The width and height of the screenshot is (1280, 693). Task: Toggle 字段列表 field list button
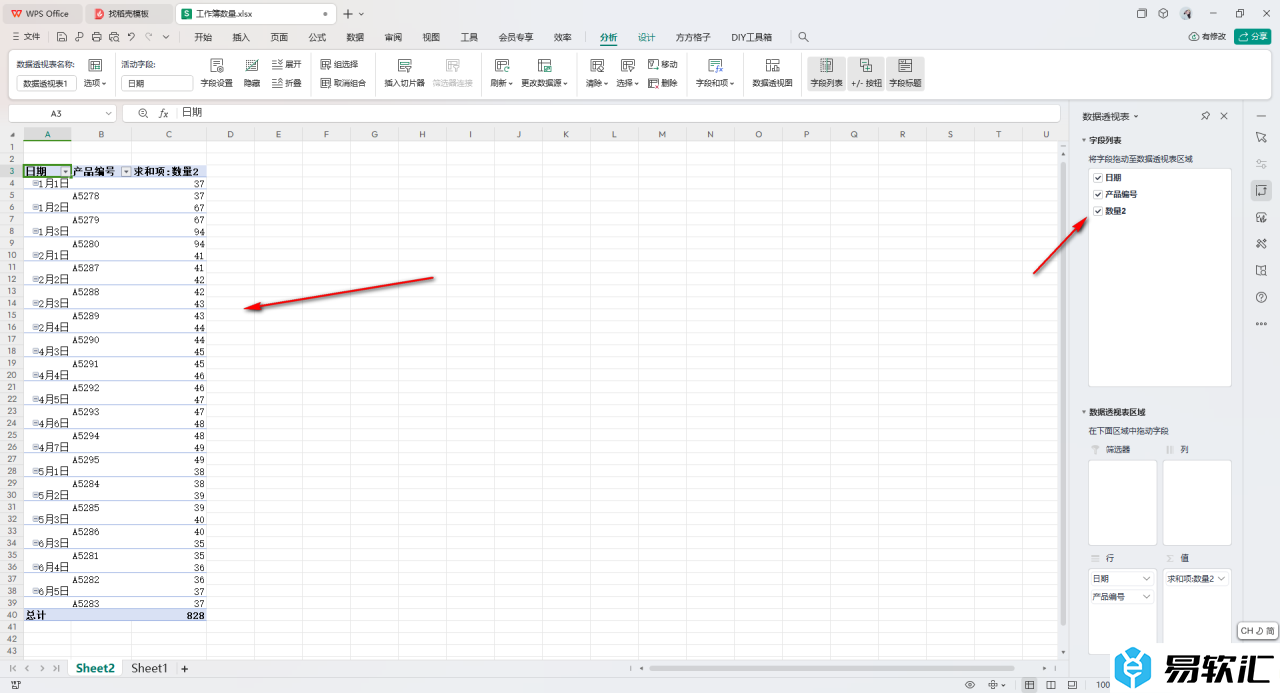[x=826, y=74]
